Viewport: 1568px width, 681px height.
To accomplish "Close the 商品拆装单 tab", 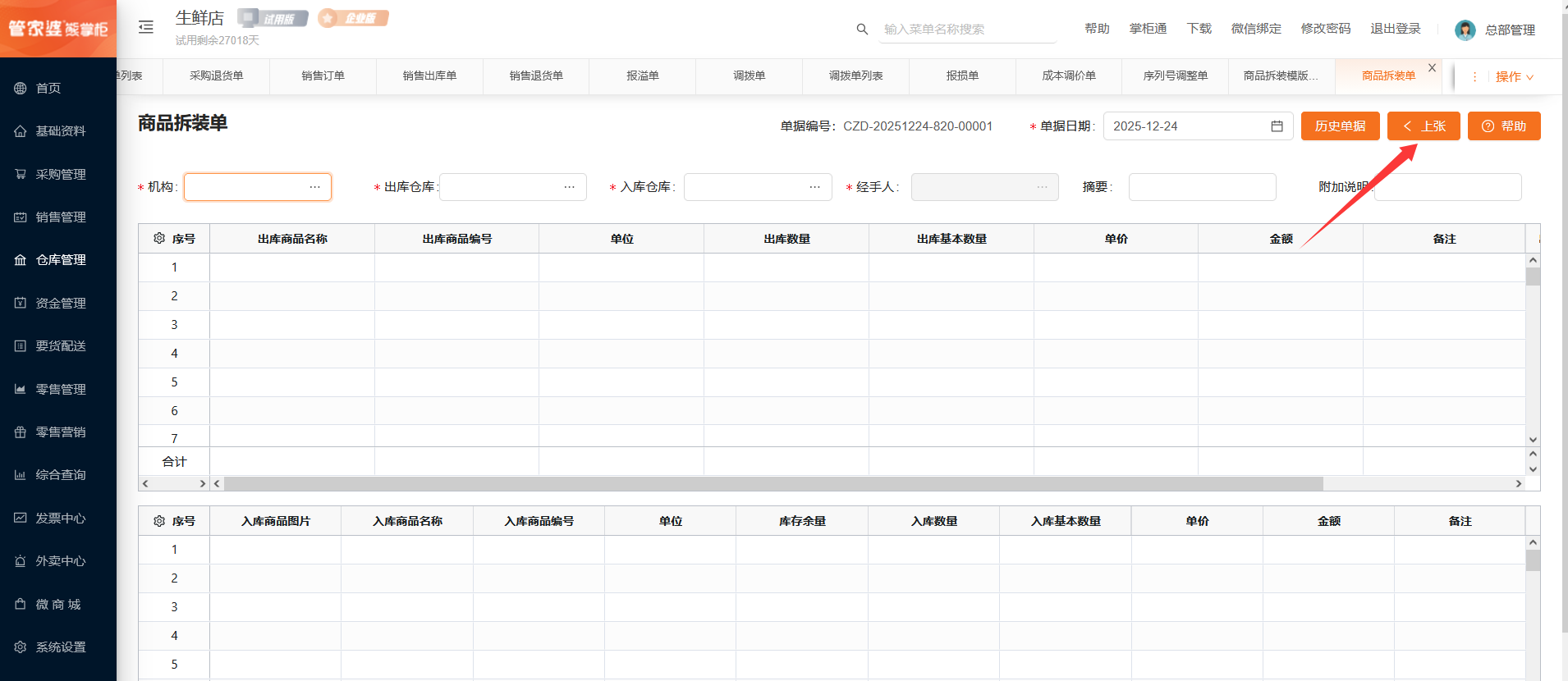I will [x=1432, y=68].
